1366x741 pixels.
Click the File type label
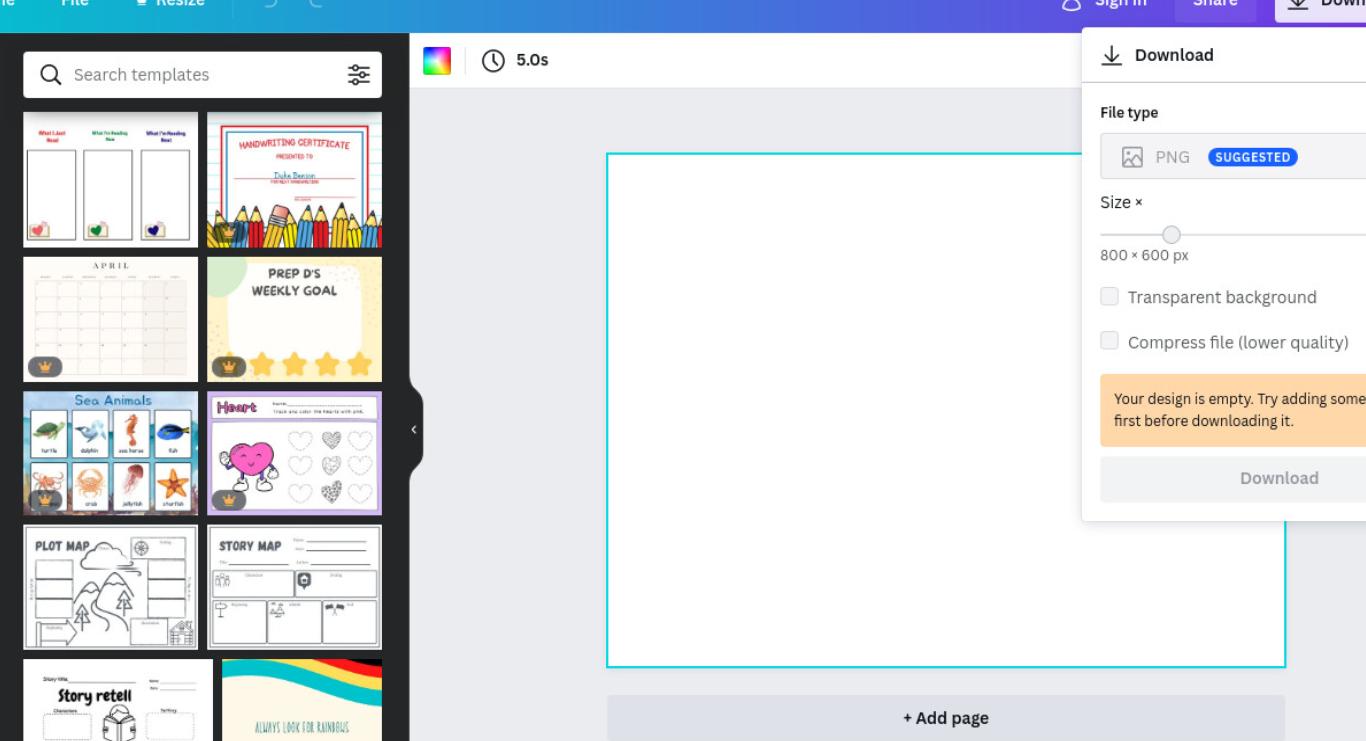(x=1129, y=113)
